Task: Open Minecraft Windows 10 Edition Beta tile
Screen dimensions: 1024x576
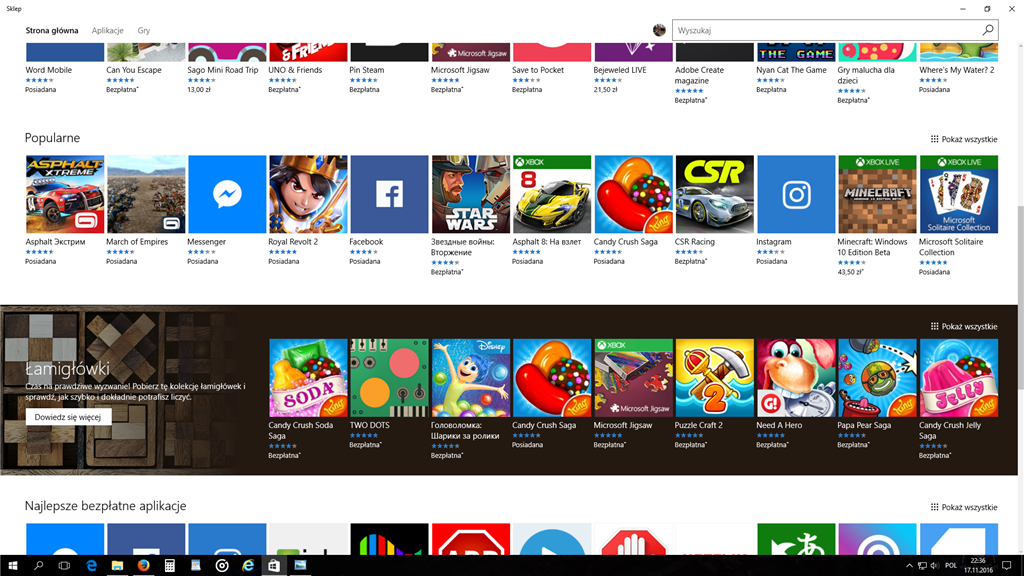Action: pos(877,194)
